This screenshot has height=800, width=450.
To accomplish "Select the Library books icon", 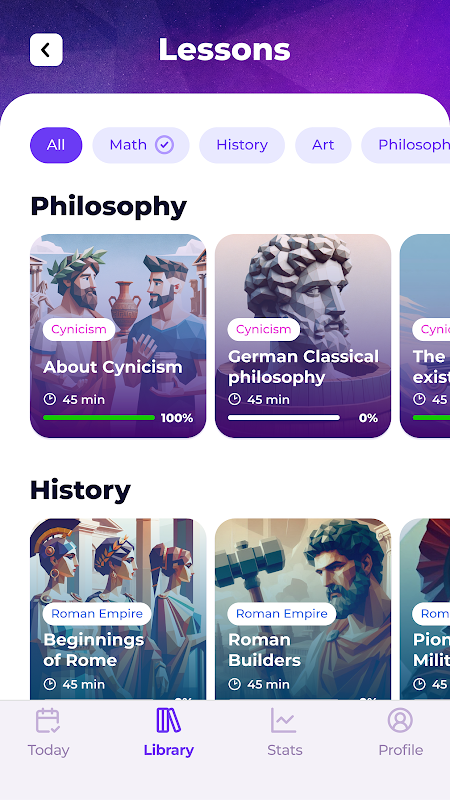I will pyautogui.click(x=168, y=720).
